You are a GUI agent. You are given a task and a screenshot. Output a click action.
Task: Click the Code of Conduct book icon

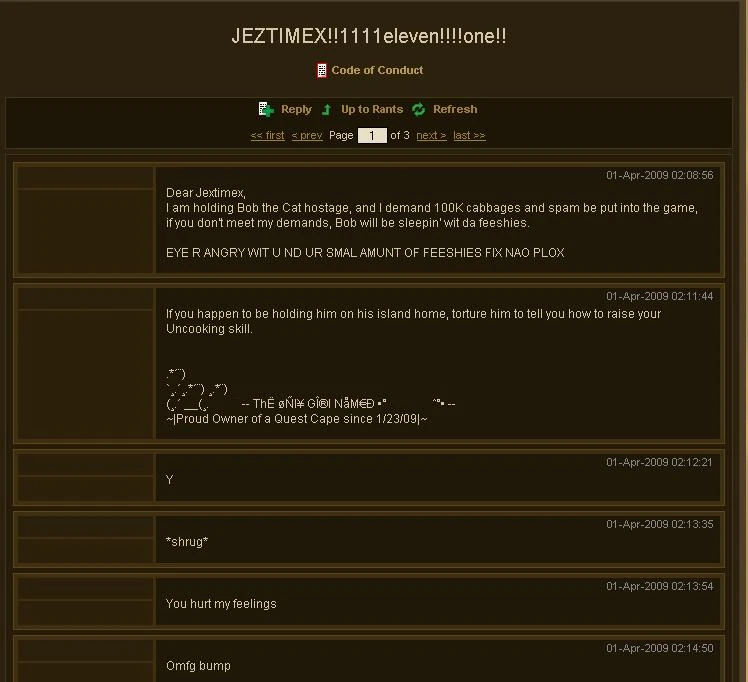321,70
